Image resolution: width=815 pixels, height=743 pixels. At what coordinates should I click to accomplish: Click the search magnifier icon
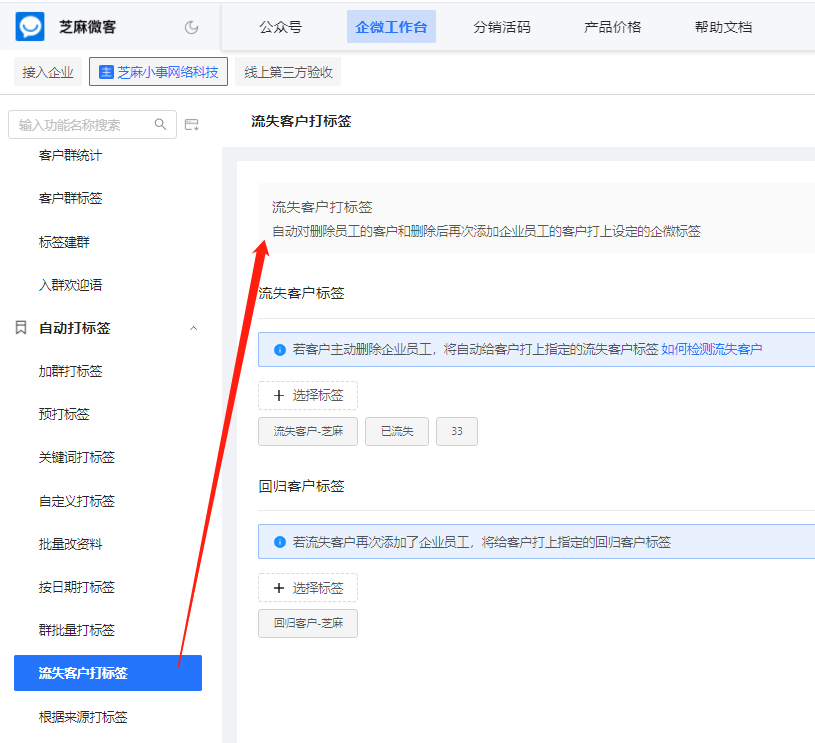pyautogui.click(x=161, y=124)
